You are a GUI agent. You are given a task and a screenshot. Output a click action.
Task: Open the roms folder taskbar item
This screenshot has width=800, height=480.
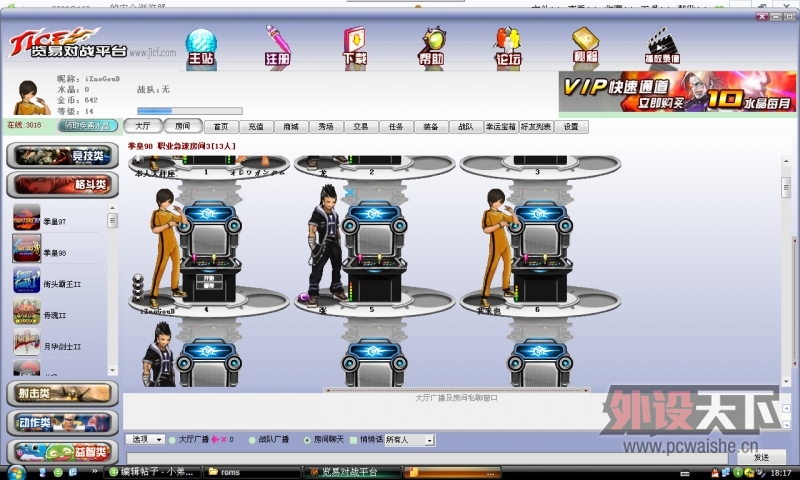coord(251,472)
